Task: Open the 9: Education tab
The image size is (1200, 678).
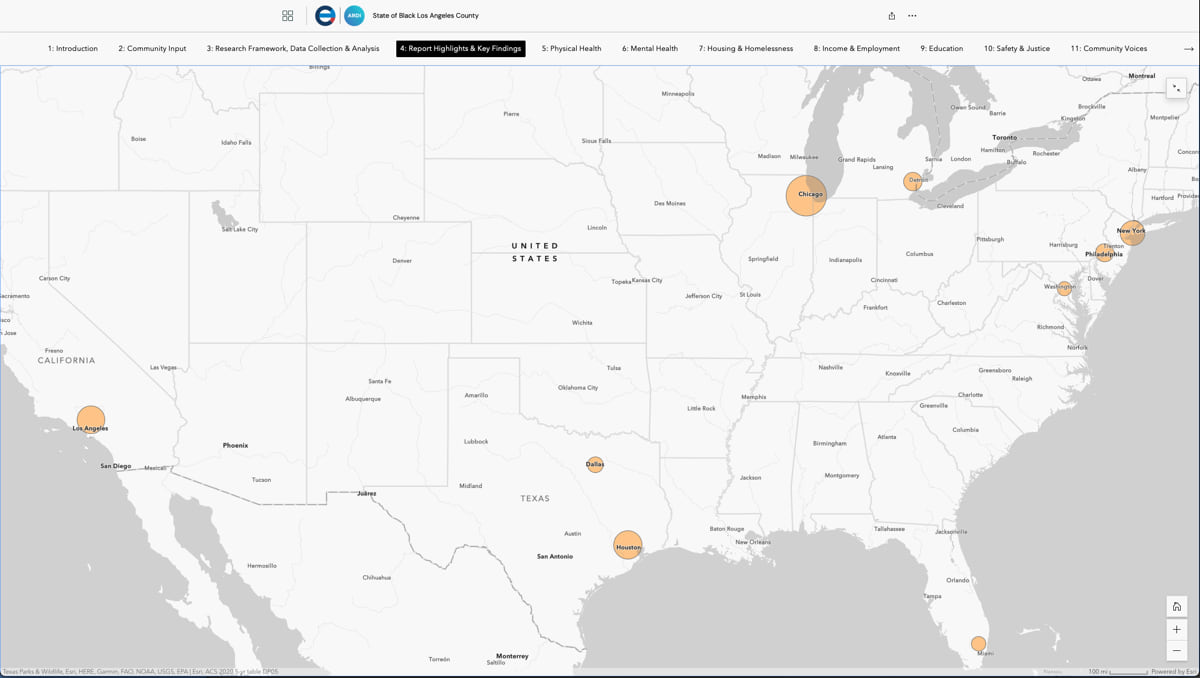Action: click(x=942, y=48)
